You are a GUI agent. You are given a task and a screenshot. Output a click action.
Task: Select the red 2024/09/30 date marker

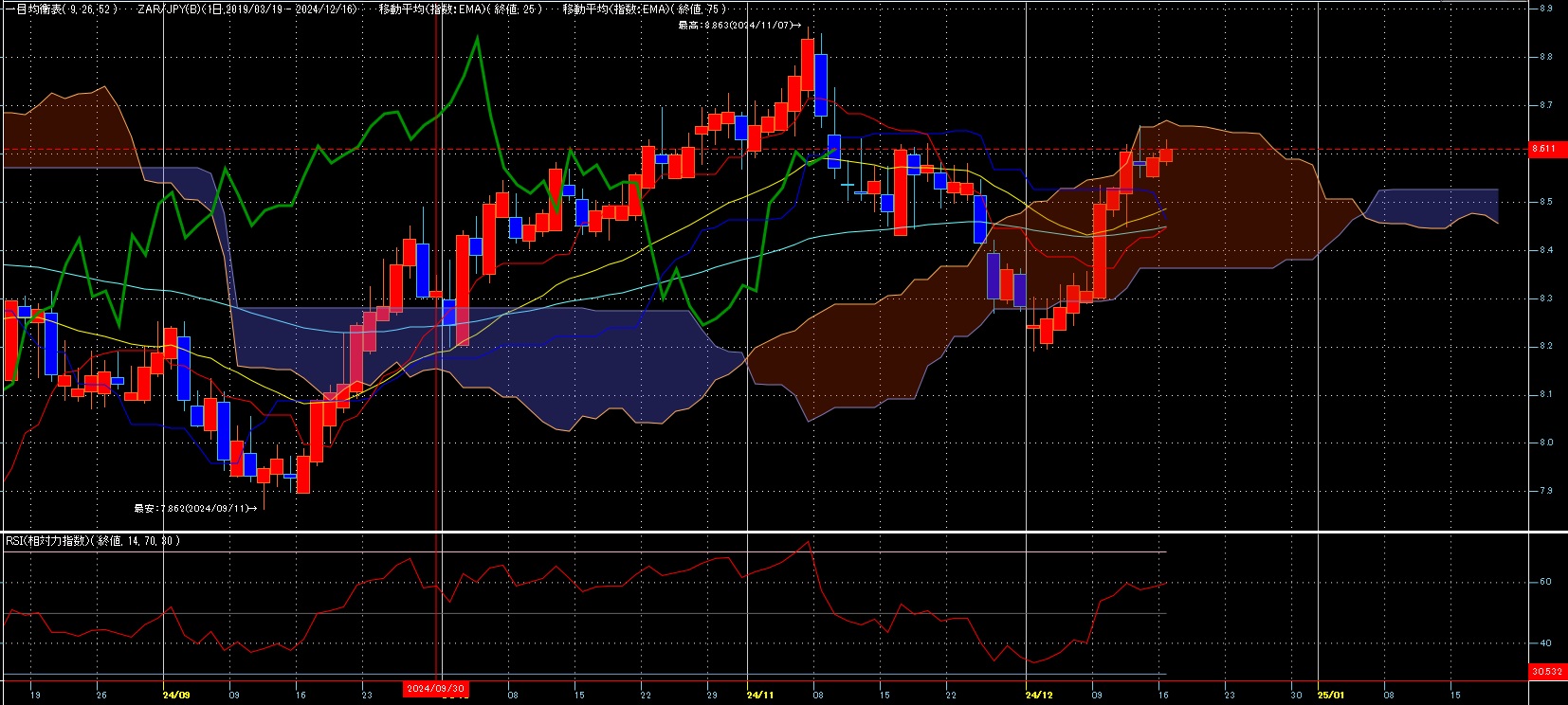click(x=435, y=689)
